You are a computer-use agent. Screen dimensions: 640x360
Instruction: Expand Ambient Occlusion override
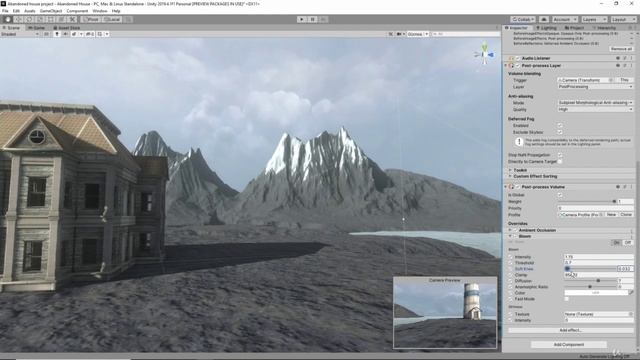[510, 230]
